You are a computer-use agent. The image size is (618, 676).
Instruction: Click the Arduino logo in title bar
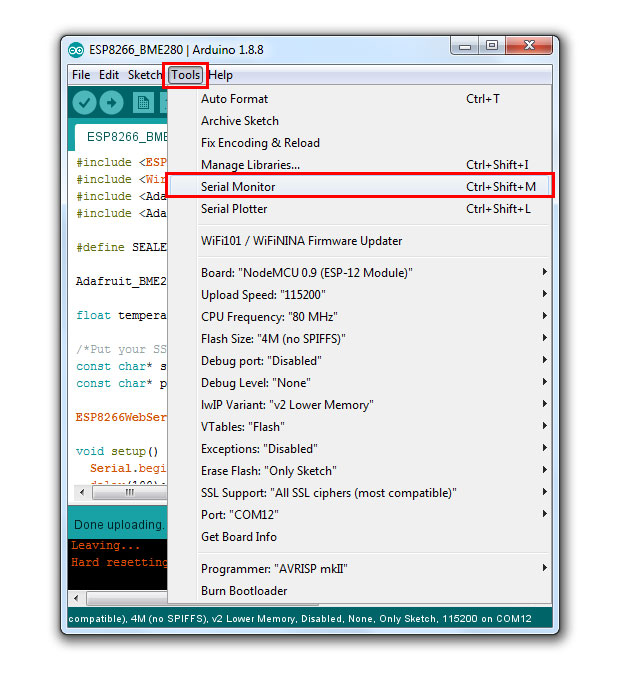click(76, 50)
